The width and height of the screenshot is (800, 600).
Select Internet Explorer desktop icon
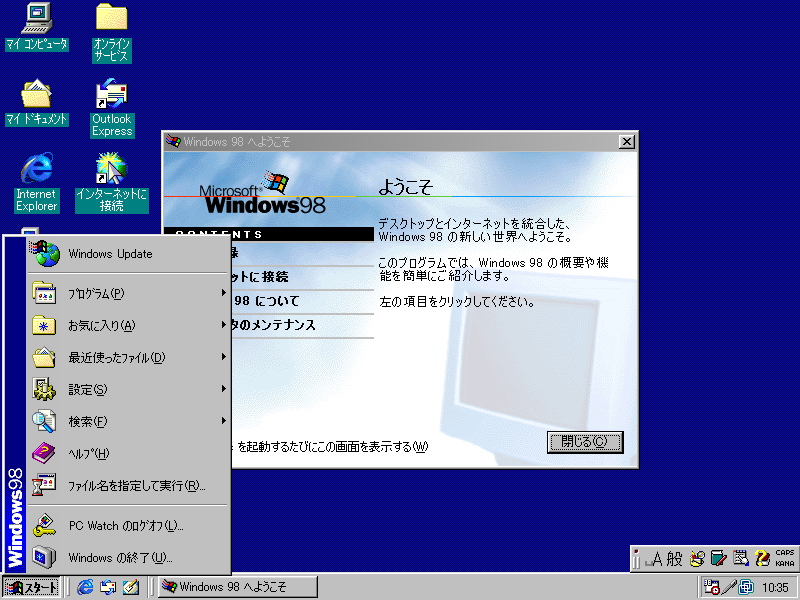pos(37,183)
